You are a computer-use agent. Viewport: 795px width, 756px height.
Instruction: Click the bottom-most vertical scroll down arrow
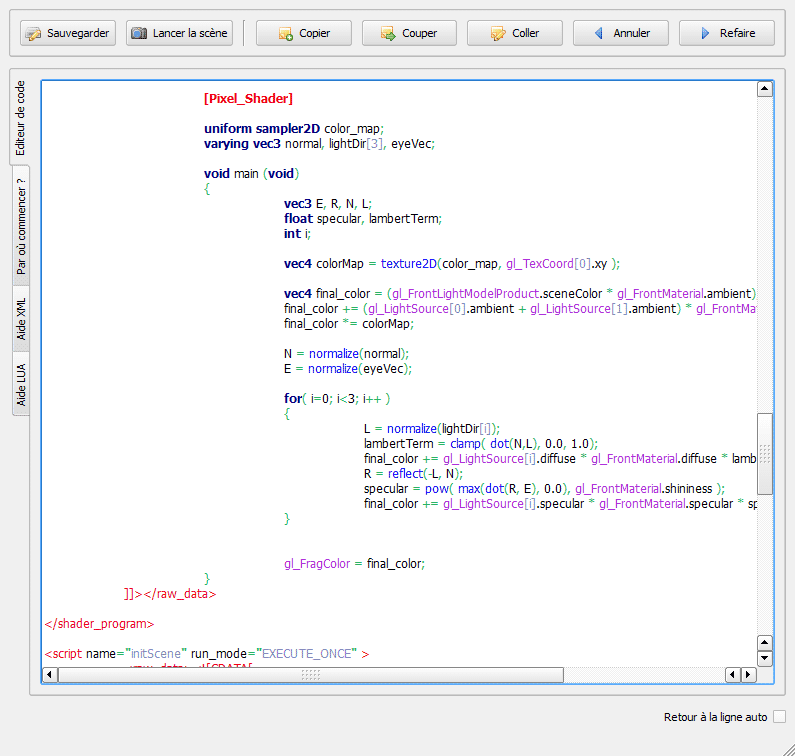coord(765,659)
